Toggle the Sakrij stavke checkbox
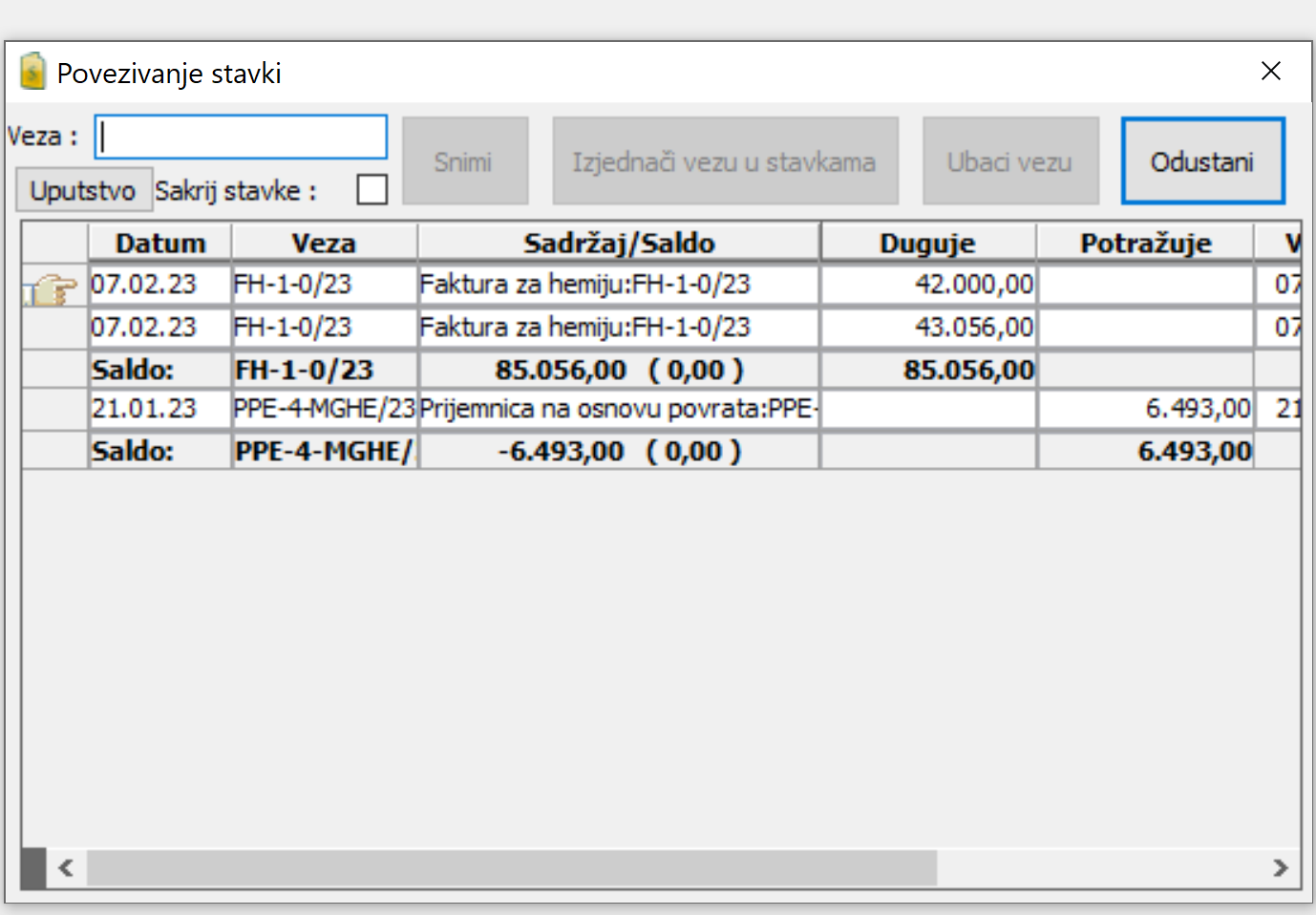 (x=371, y=189)
